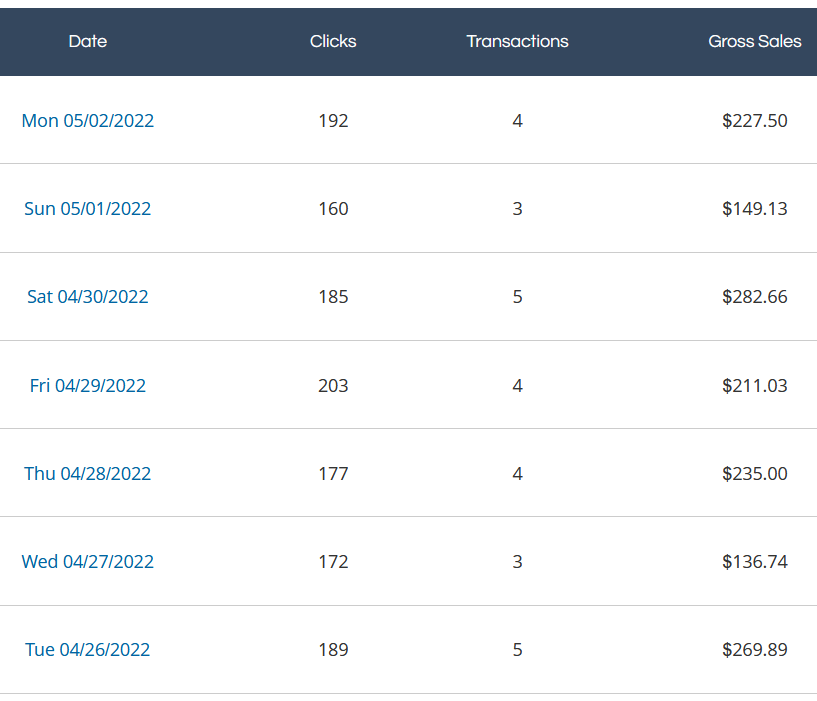The width and height of the screenshot is (817, 701).
Task: Open the Thu 04/28/2022 date link
Action: click(x=88, y=473)
